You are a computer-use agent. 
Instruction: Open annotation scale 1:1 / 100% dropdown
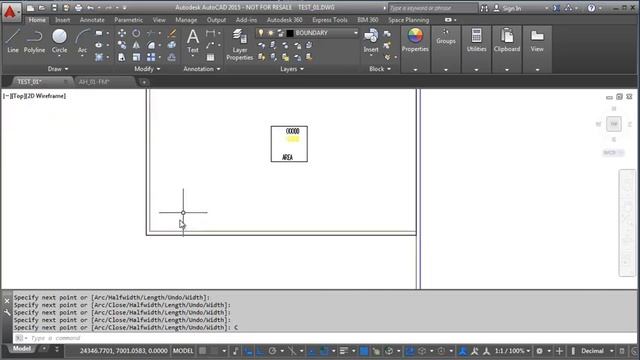pos(512,351)
